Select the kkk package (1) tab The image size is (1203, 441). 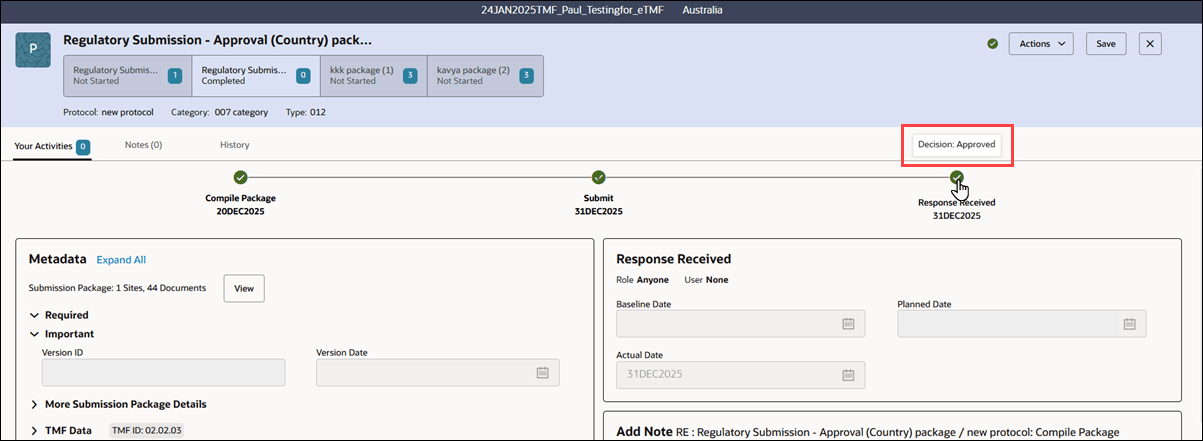click(x=373, y=76)
